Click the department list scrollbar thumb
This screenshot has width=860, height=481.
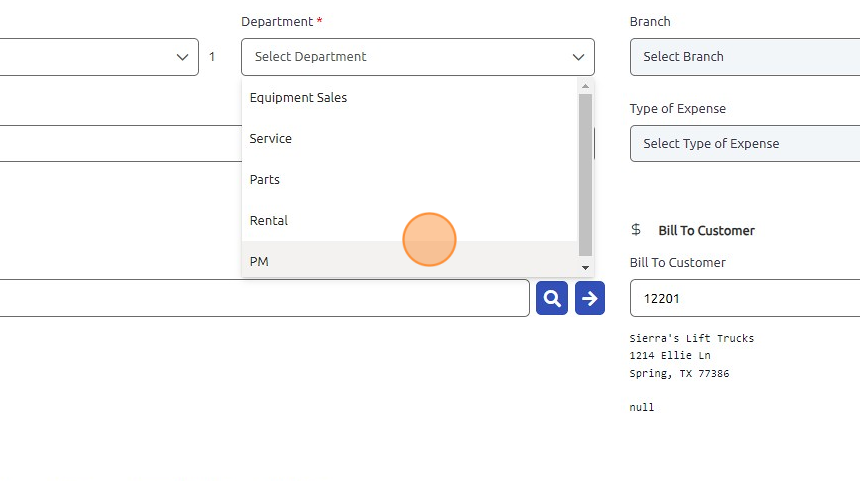tap(585, 174)
